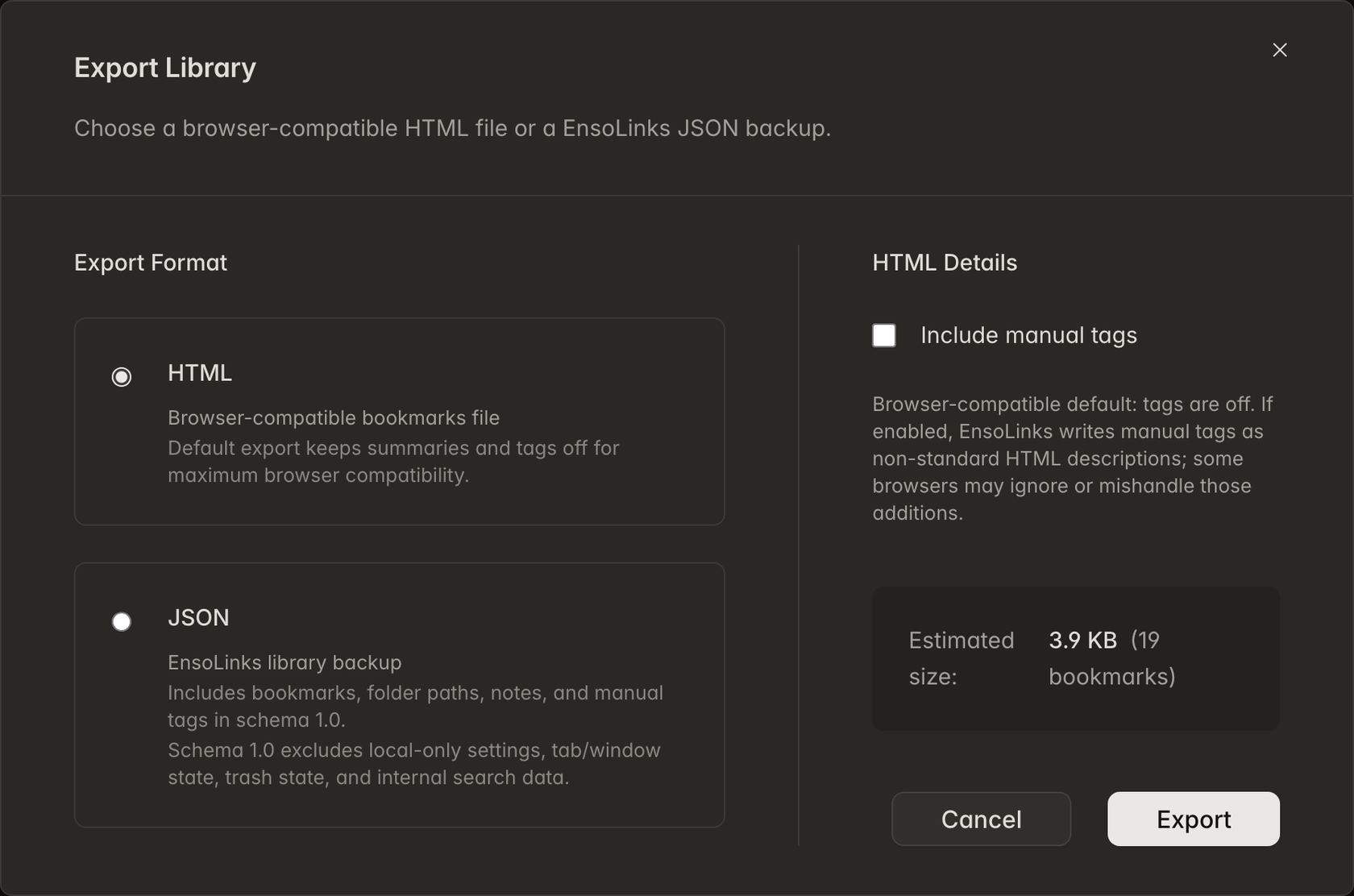1354x896 pixels.
Task: Click the 'HTML' option title
Action: point(200,372)
